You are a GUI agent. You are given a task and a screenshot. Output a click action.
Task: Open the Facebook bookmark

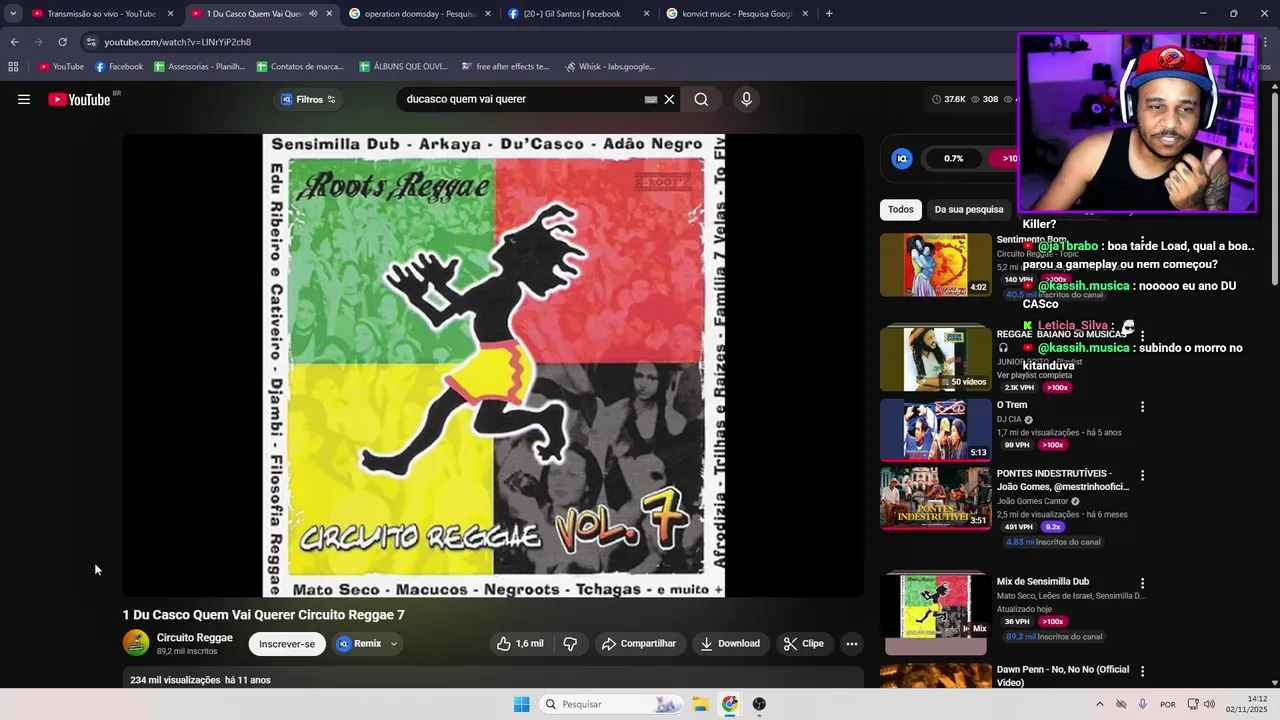119,67
